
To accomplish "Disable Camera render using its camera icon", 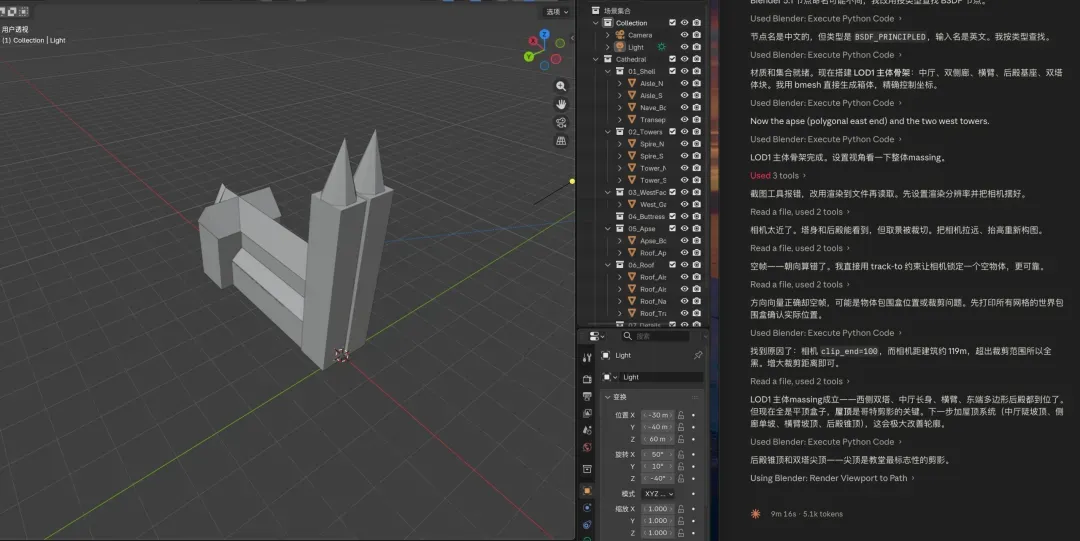I will click(x=696, y=34).
